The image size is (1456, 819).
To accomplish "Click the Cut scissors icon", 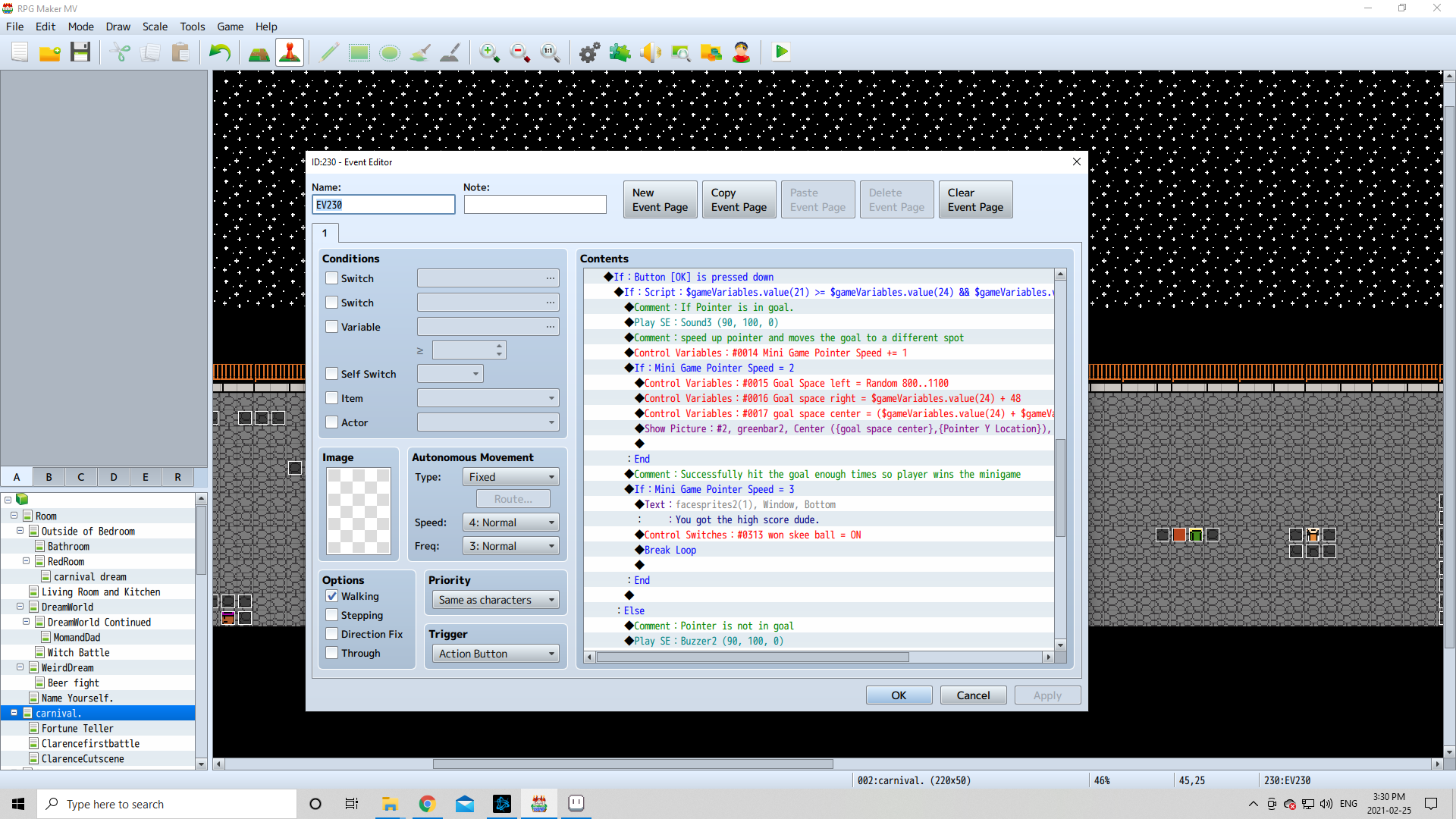I will (x=120, y=52).
